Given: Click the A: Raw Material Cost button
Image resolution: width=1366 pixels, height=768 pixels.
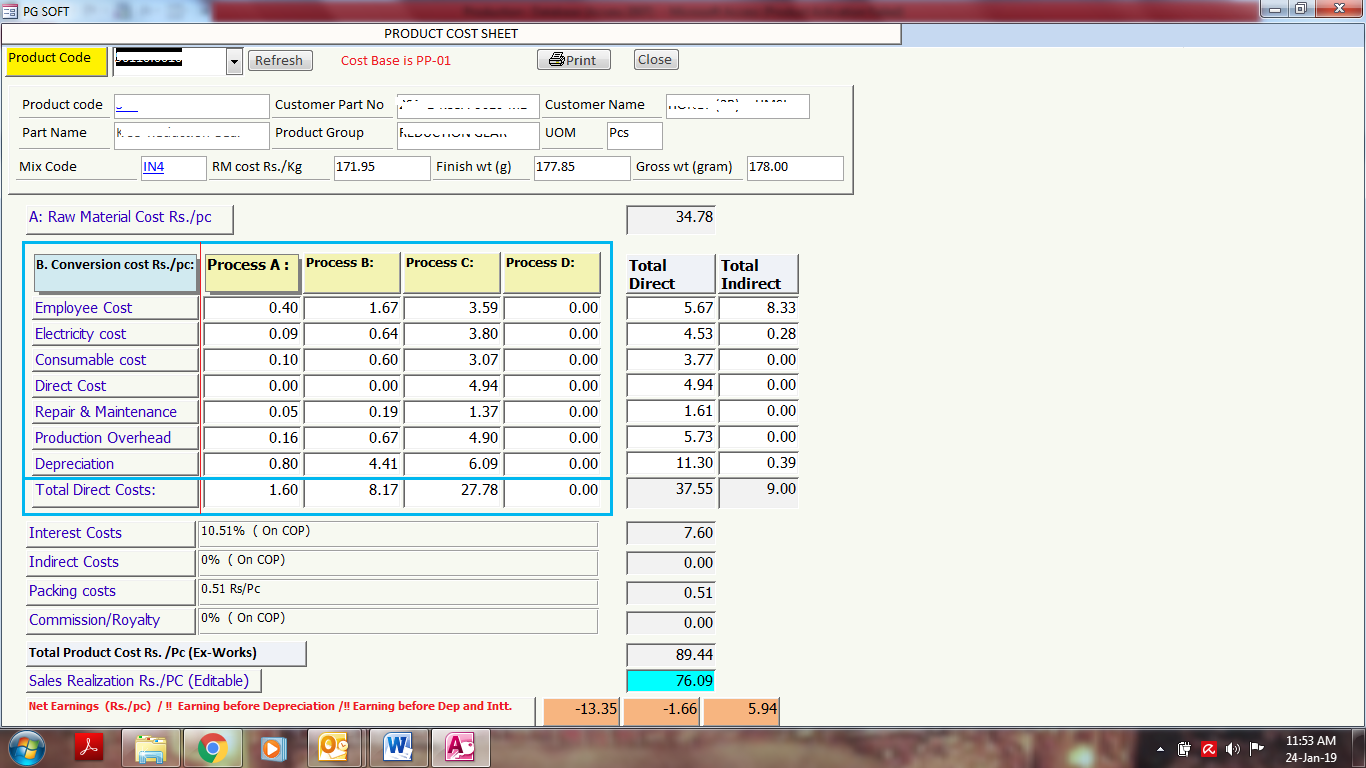Looking at the screenshot, I should point(129,218).
